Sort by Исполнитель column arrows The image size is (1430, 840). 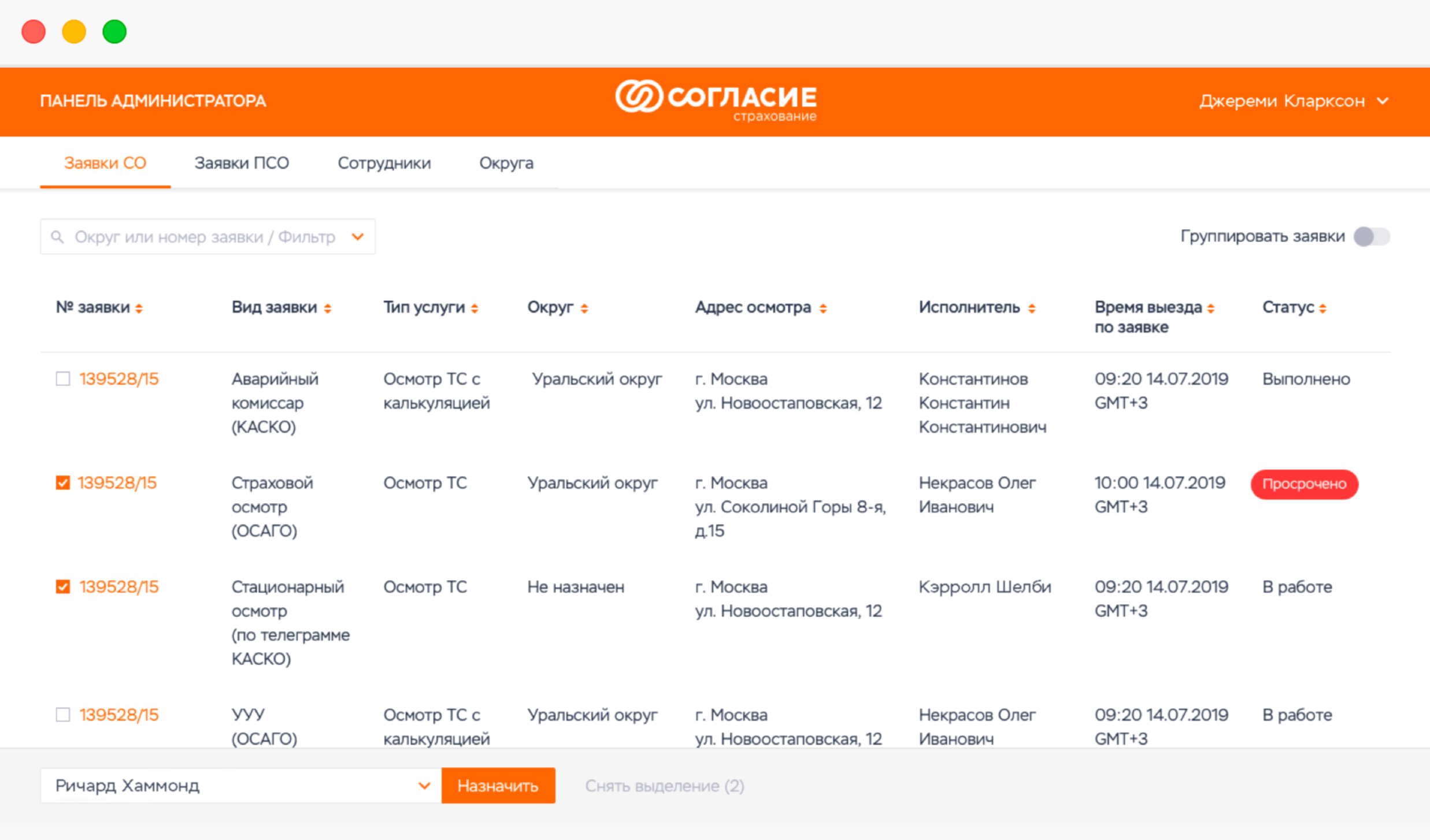pyautogui.click(x=1032, y=309)
